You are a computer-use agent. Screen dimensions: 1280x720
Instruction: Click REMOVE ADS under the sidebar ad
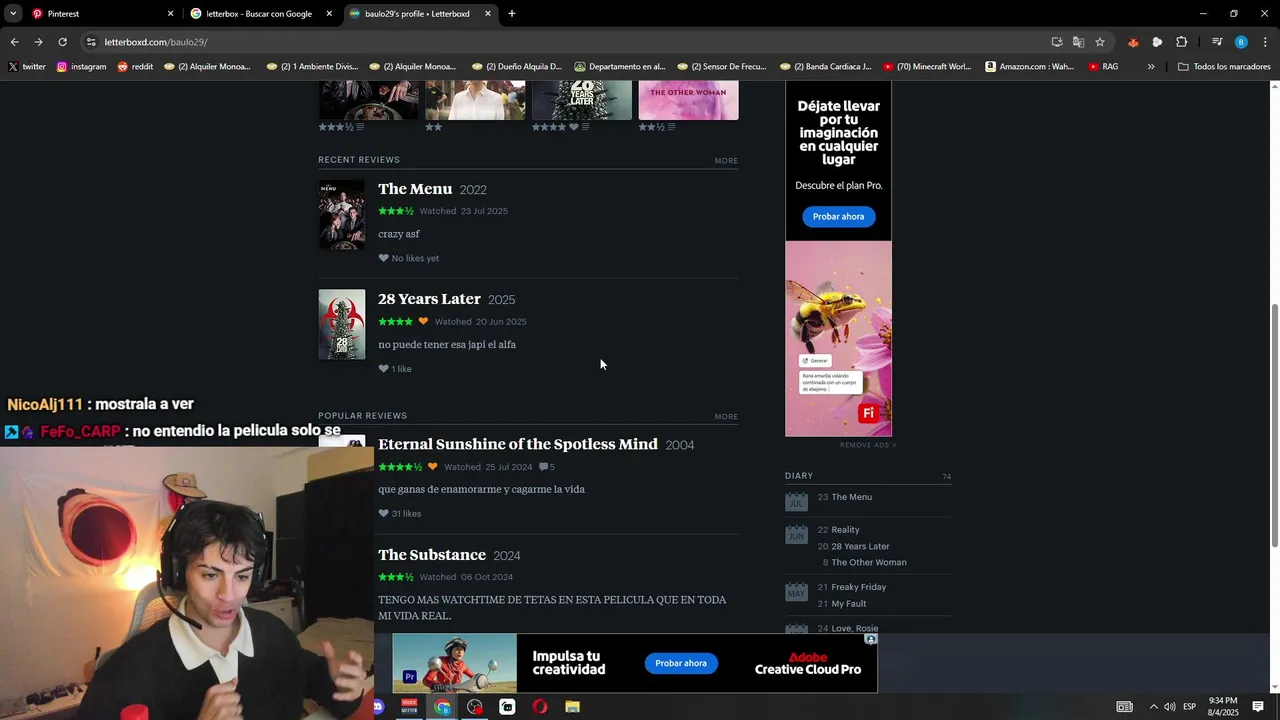tap(868, 445)
